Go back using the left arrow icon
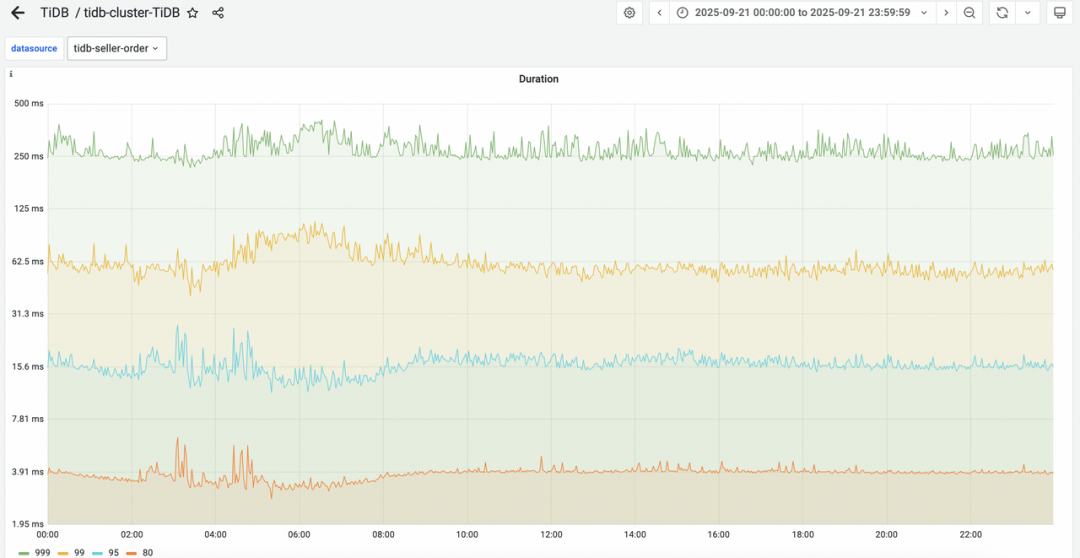This screenshot has width=1080, height=558. tap(17, 13)
